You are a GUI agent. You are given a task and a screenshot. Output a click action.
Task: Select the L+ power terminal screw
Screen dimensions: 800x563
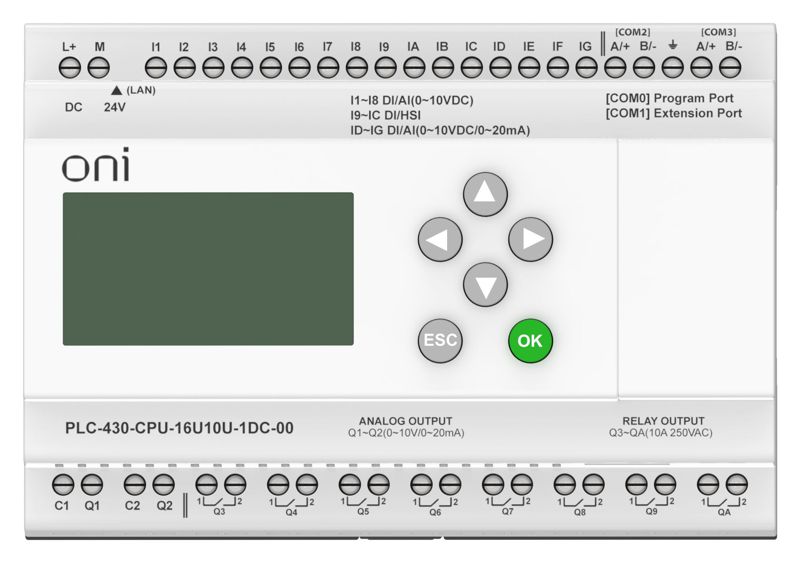[x=70, y=68]
